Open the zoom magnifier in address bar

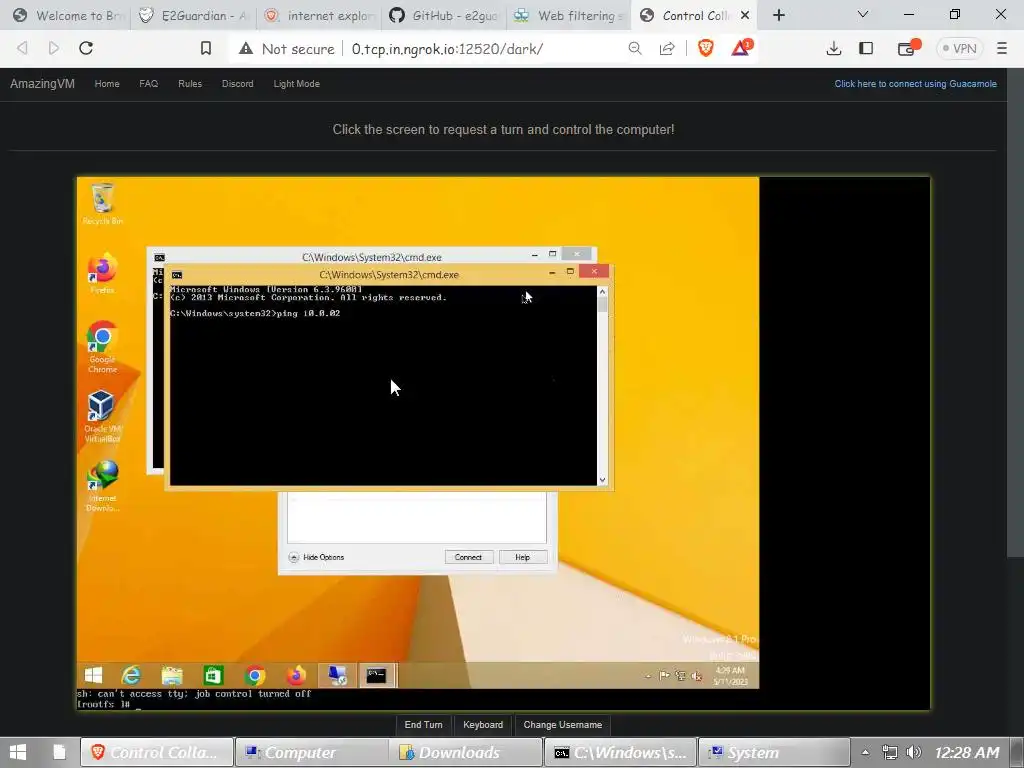tap(635, 48)
